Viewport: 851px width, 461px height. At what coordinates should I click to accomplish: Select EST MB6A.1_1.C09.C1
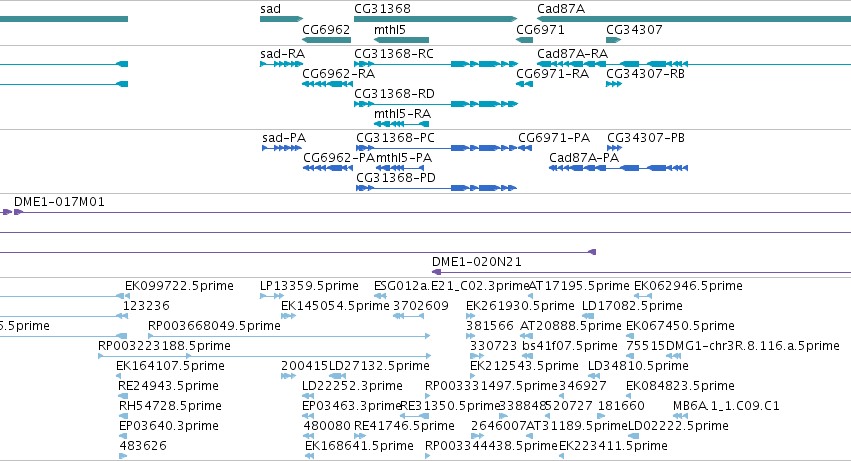[x=726, y=406]
